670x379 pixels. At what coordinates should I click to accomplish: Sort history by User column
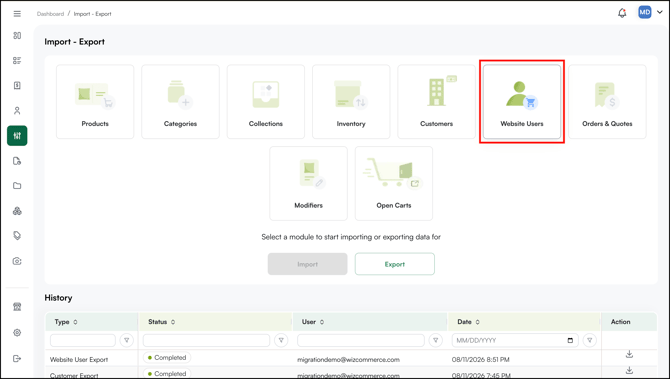[x=322, y=322]
